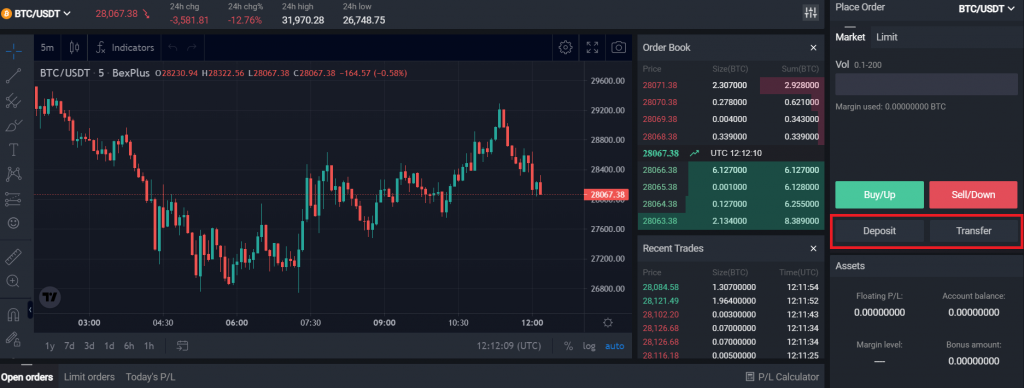Close the Recent Trades panel
This screenshot has height=388, width=1024.
(813, 249)
